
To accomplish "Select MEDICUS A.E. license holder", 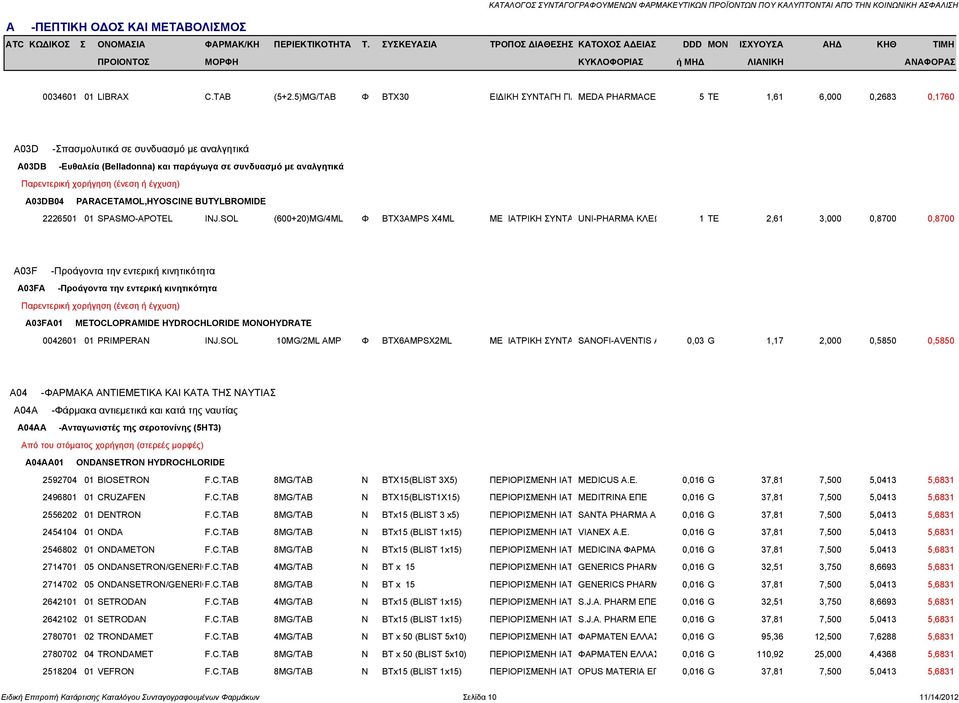I will [x=607, y=480].
